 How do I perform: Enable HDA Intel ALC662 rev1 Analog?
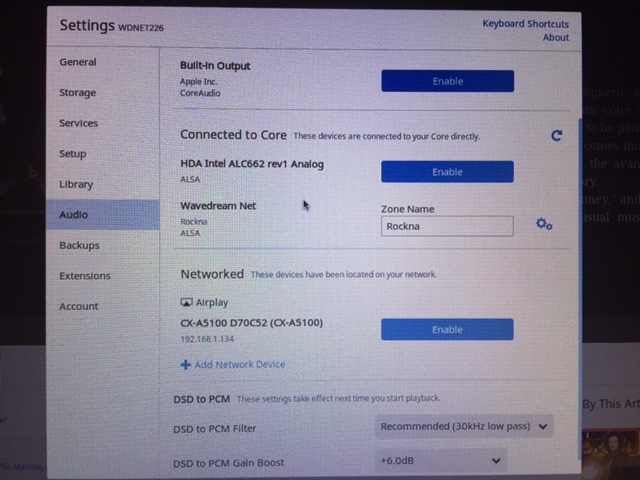coord(447,171)
